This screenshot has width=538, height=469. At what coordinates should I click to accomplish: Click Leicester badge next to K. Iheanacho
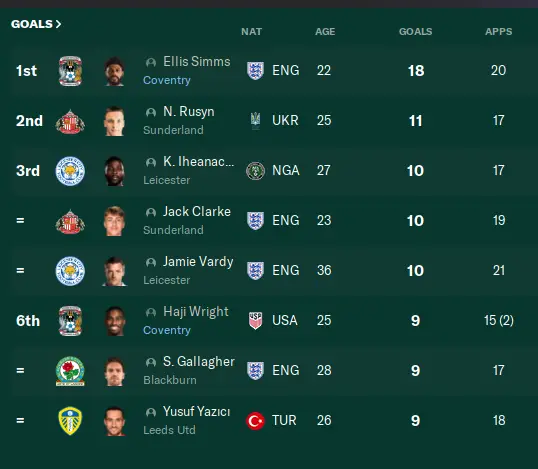point(70,171)
